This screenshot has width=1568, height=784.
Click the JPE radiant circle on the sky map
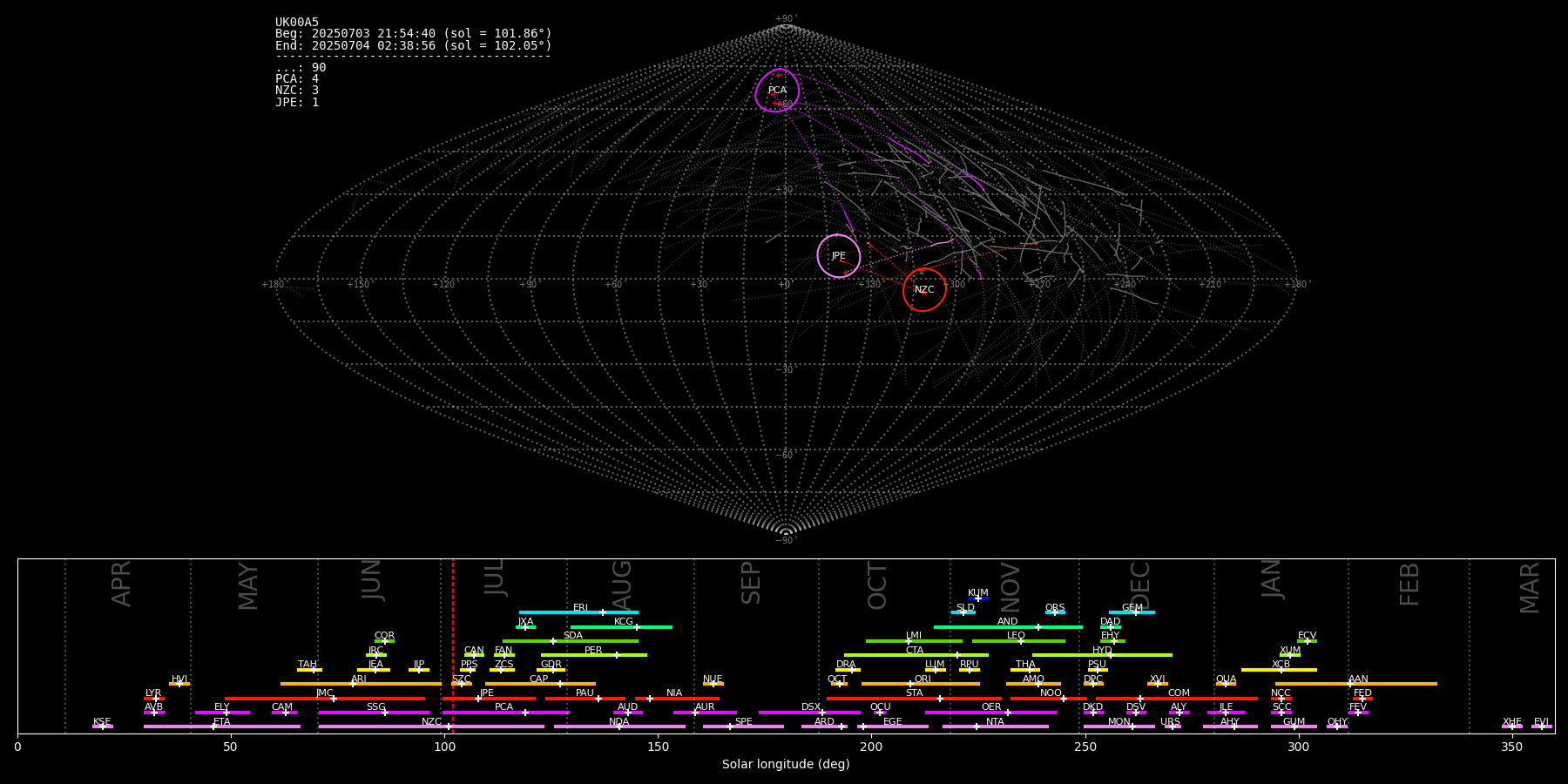coord(839,256)
